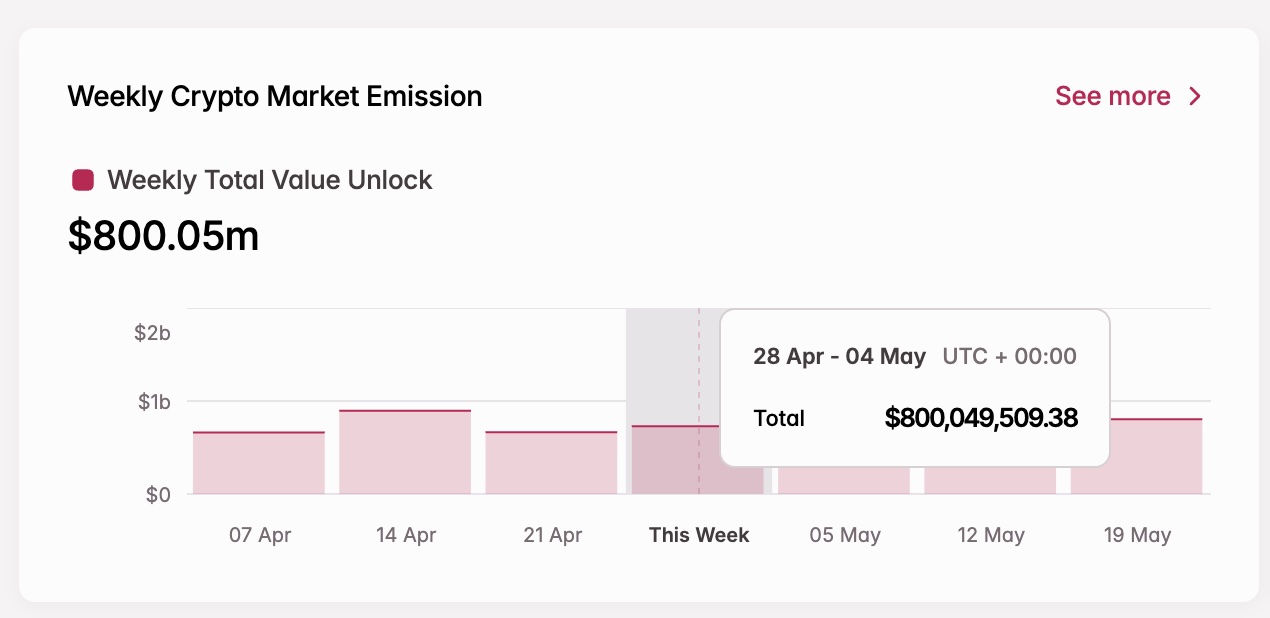This screenshot has height=618, width=1270.
Task: Click the 12 May axis label
Action: [991, 535]
